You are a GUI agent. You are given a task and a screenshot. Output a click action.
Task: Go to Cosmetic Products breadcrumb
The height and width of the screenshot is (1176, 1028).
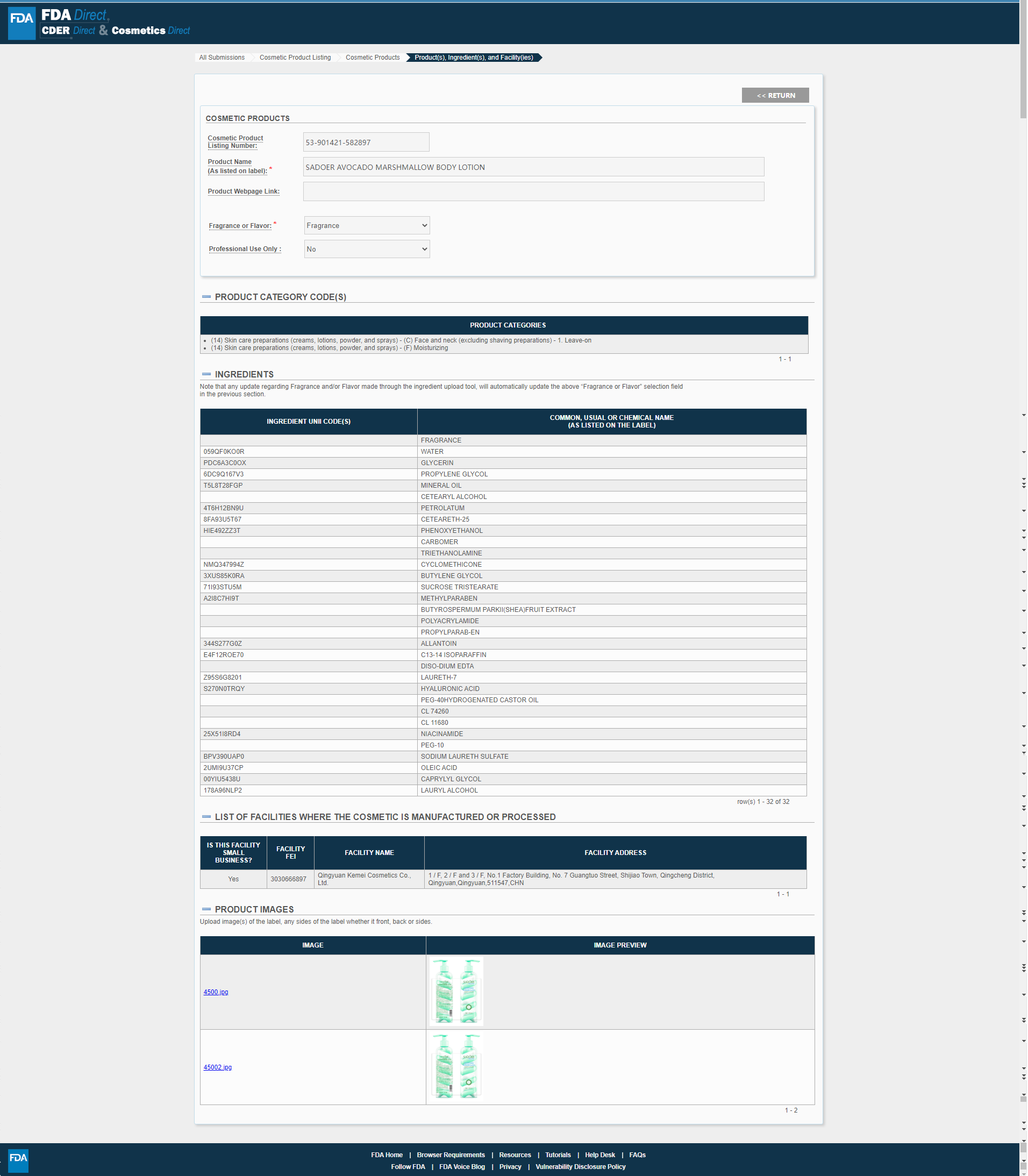(372, 58)
